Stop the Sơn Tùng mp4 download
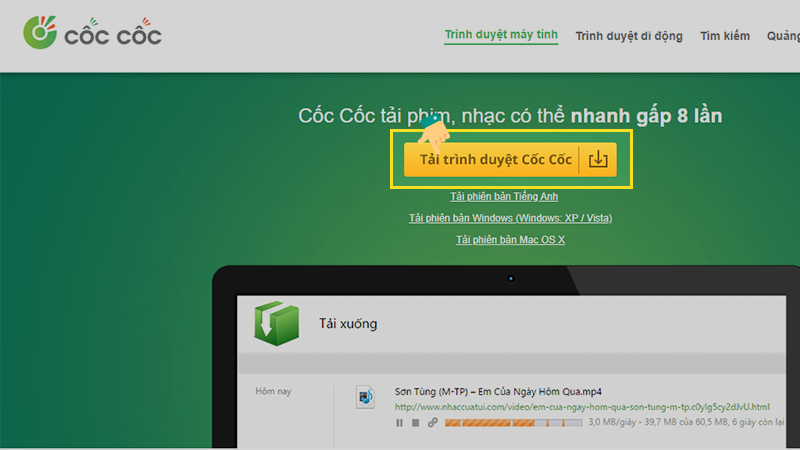800x450 pixels. 416,422
